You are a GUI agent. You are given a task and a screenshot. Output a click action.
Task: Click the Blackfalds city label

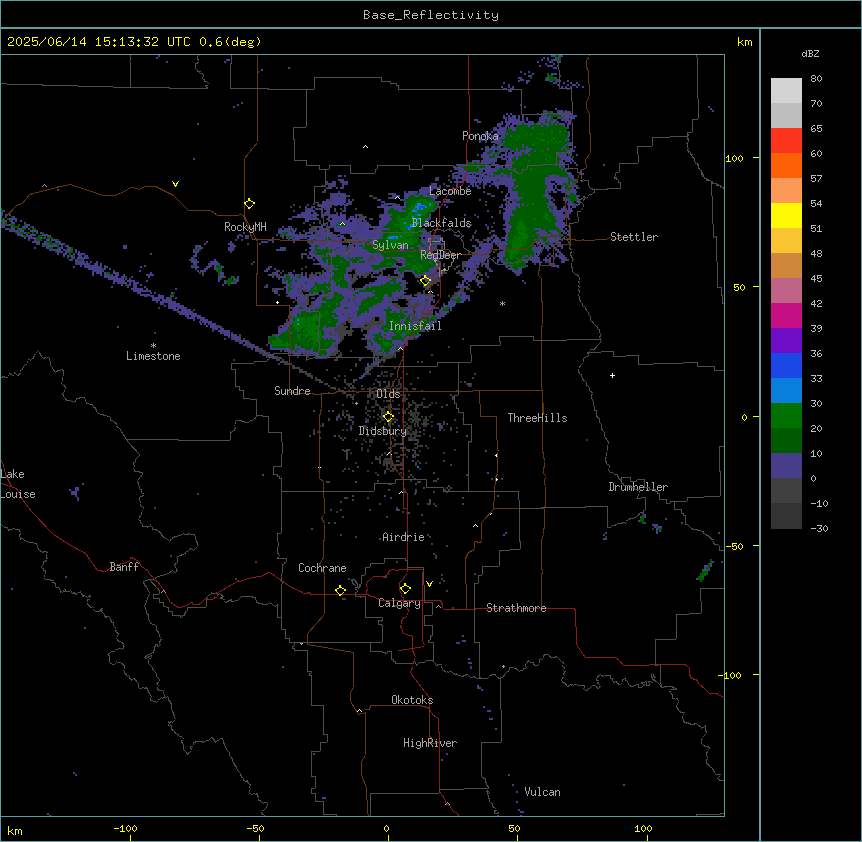[441, 223]
